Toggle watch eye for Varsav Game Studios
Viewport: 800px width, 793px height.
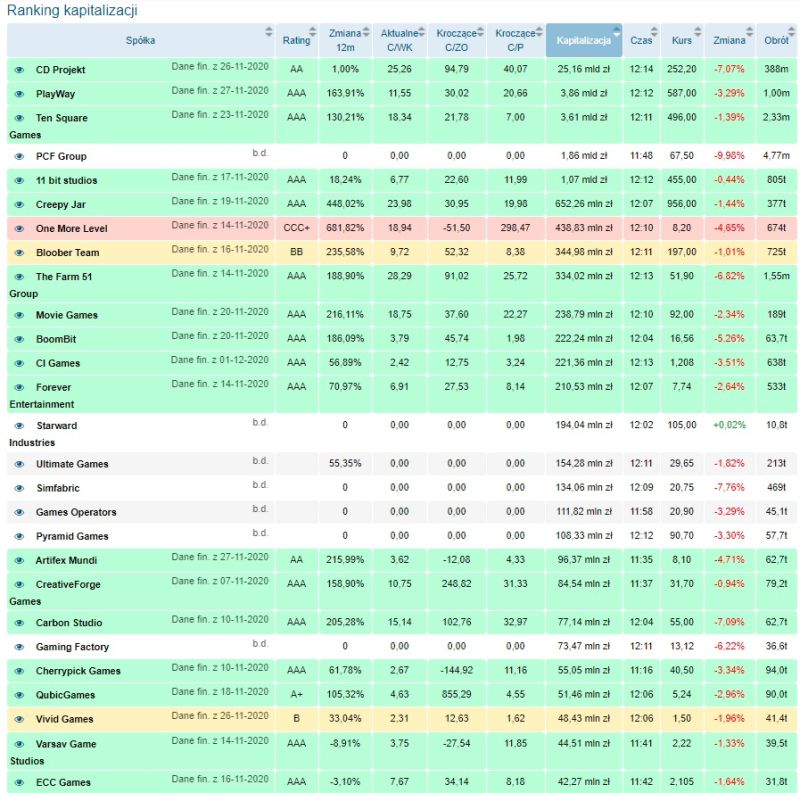19,744
